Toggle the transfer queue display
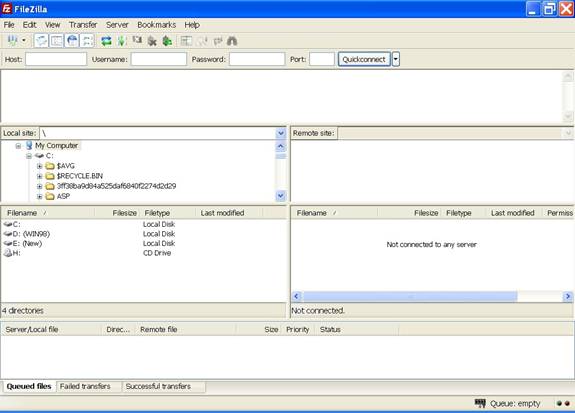Viewport: 575px width, 413px height. tap(87, 40)
